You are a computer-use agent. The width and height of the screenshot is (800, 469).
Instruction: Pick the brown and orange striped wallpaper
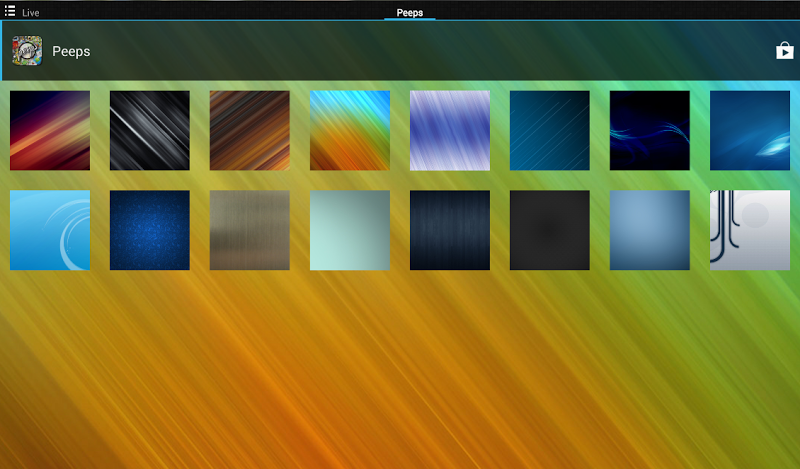(x=250, y=131)
